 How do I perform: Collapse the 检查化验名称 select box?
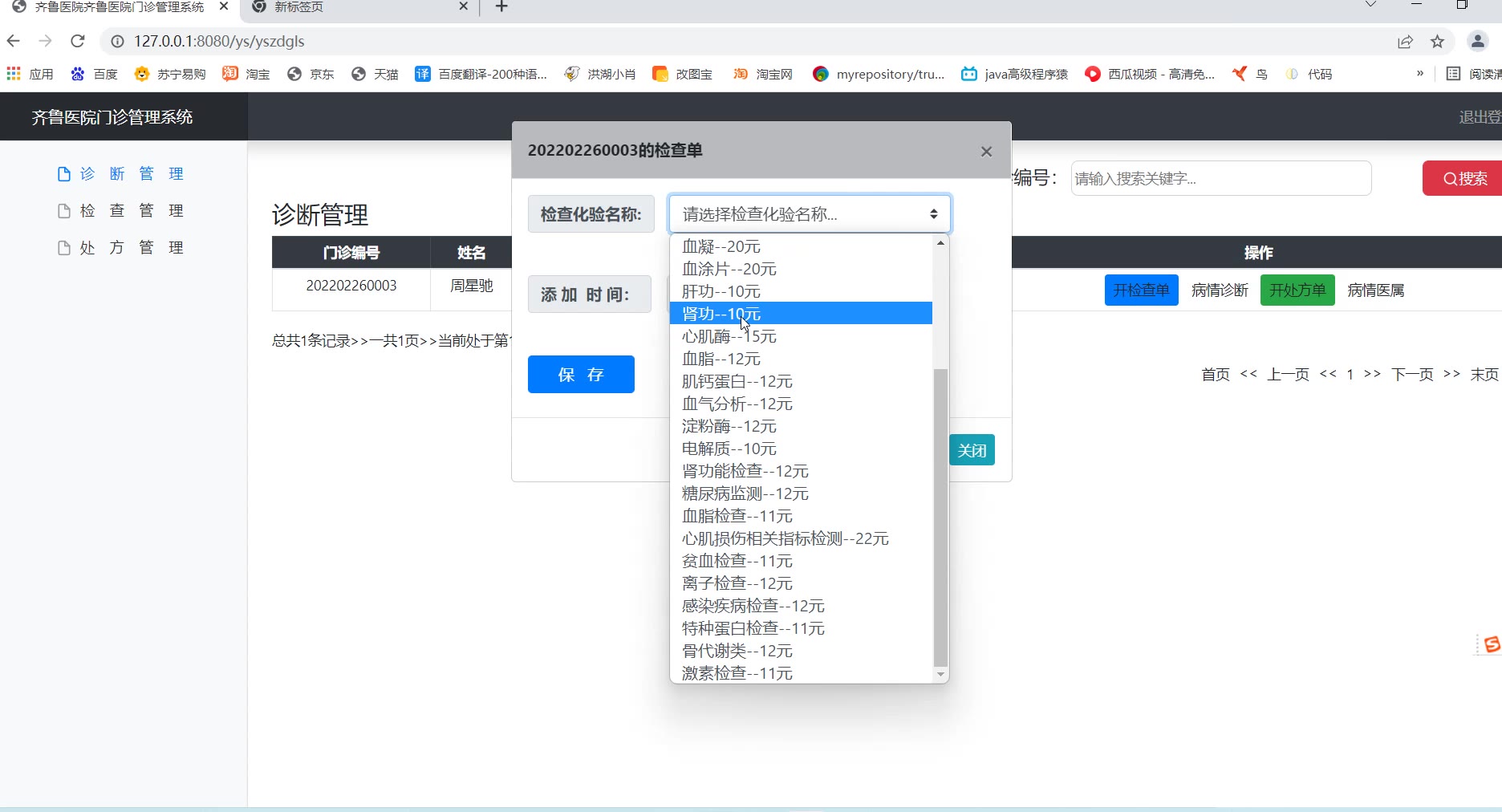point(810,214)
